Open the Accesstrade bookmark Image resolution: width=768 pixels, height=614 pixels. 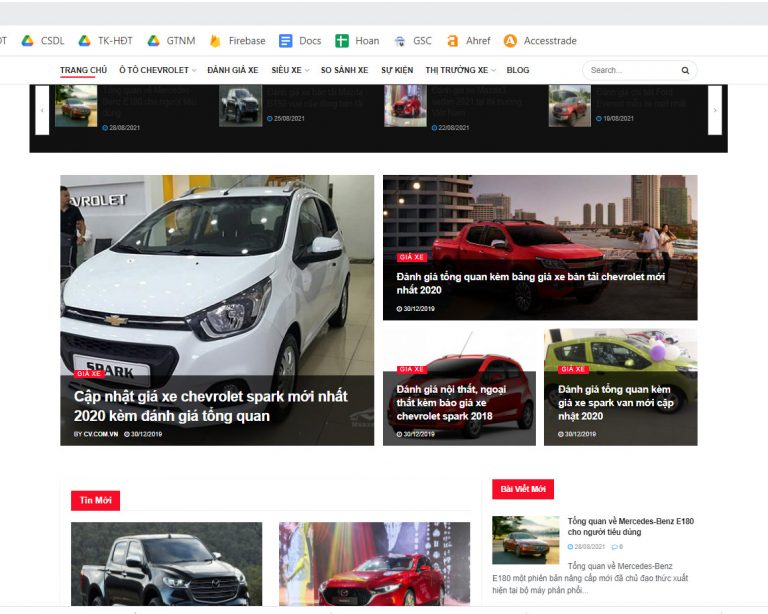pos(540,41)
